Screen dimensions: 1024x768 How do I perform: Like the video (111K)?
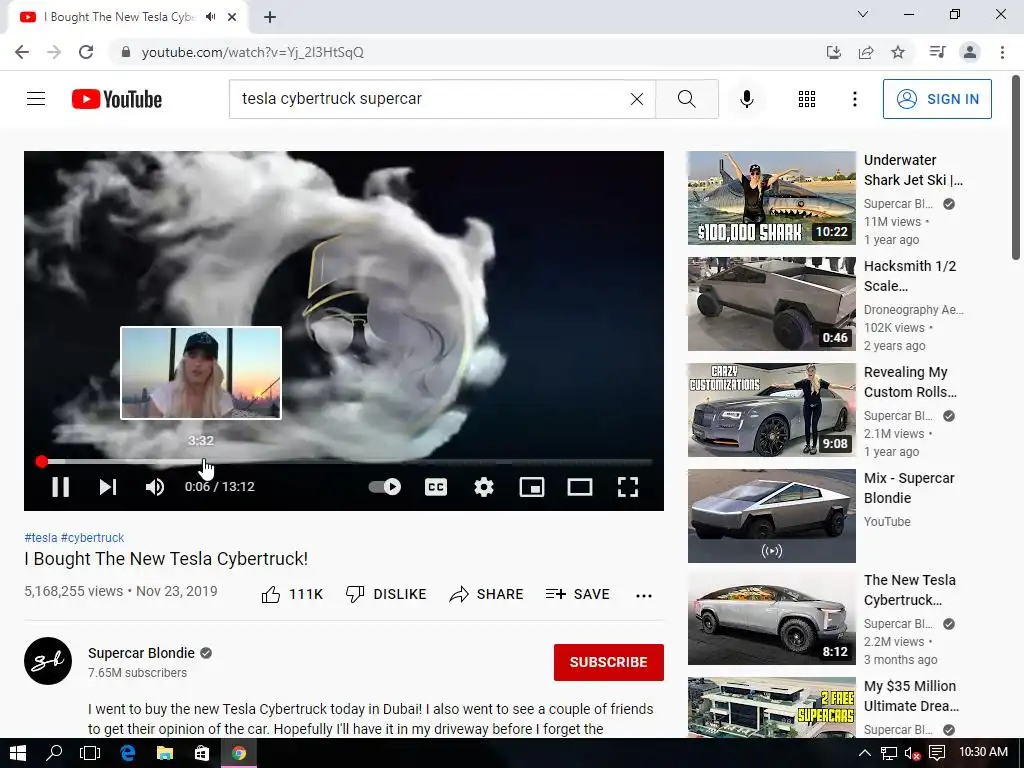pos(292,594)
